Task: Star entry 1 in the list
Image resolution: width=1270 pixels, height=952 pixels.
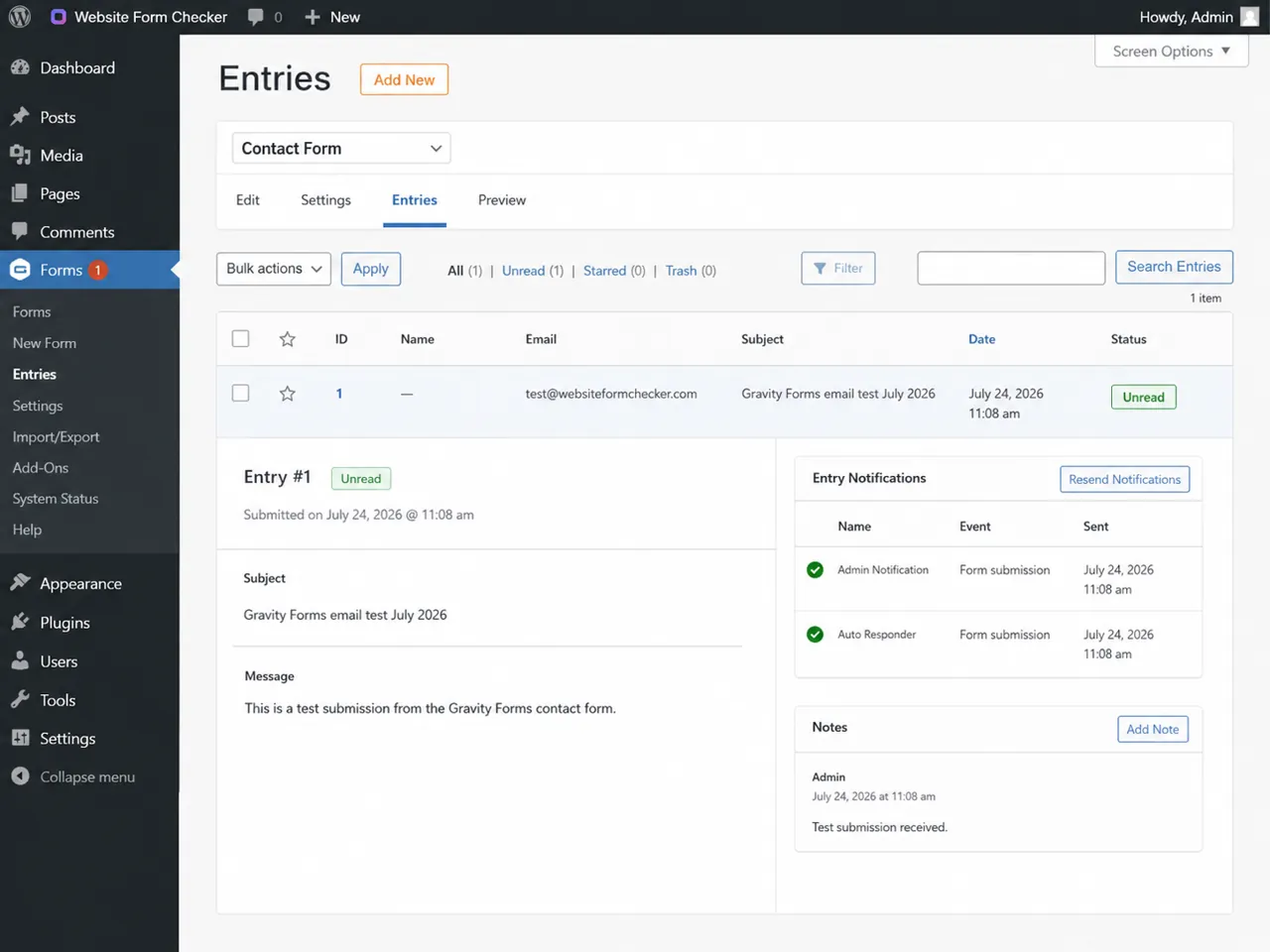Action: [288, 394]
